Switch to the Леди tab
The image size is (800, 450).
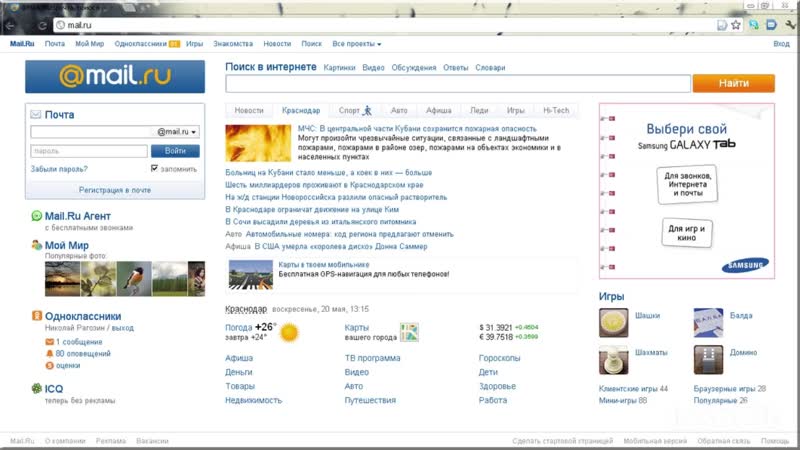tap(479, 110)
